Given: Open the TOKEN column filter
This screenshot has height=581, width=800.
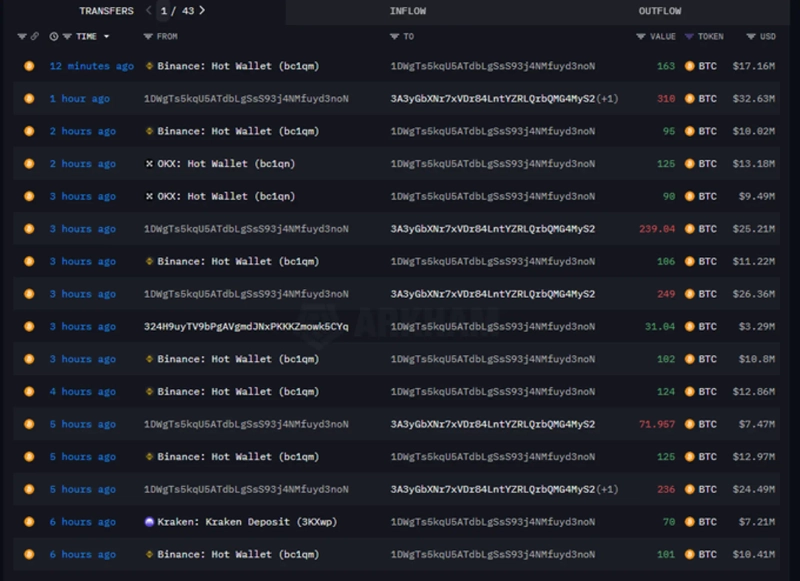Looking at the screenshot, I should [x=689, y=37].
